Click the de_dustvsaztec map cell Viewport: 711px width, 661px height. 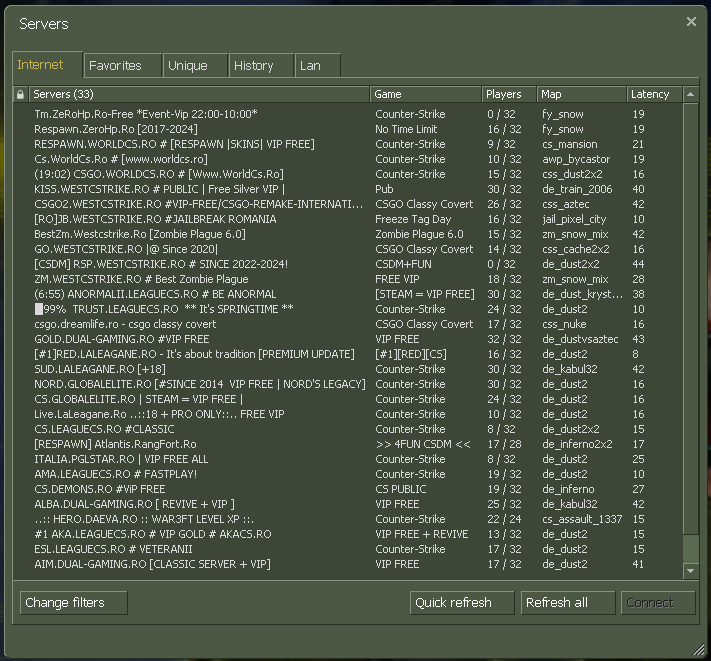pyautogui.click(x=580, y=339)
